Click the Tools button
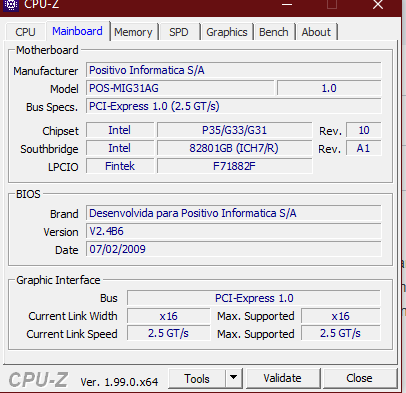Viewport: 406px width, 393px height. pyautogui.click(x=197, y=379)
